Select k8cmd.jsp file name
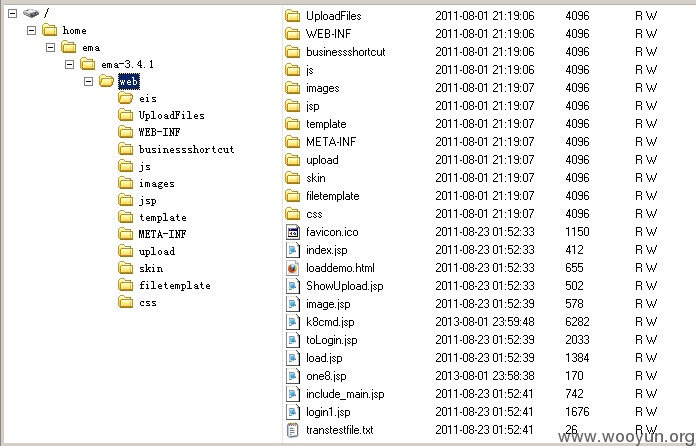The height and width of the screenshot is (446, 696). point(330,322)
